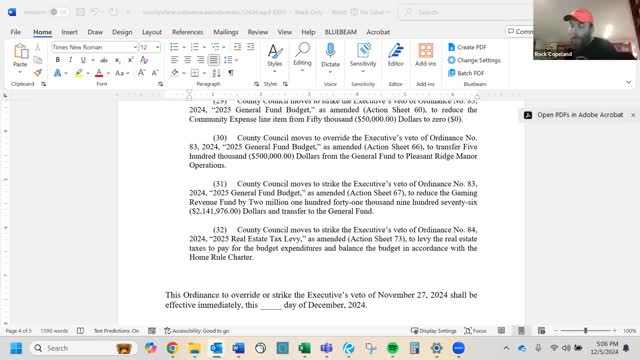Justify the paragraph text
The width and height of the screenshot is (640, 360).
tap(213, 60)
